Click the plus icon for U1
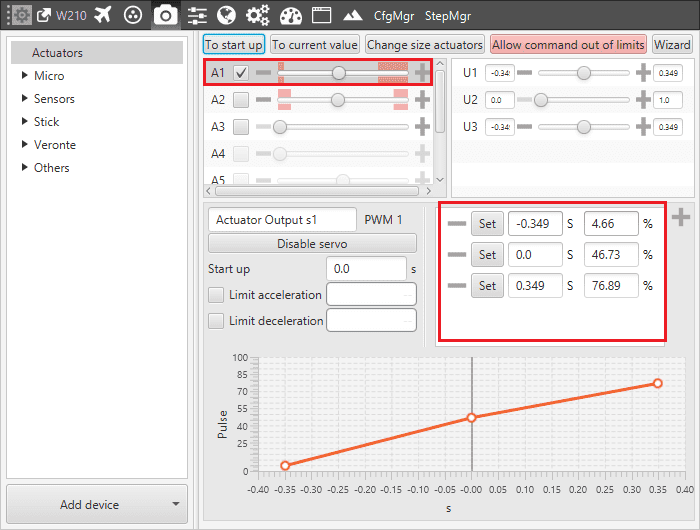 click(x=643, y=73)
